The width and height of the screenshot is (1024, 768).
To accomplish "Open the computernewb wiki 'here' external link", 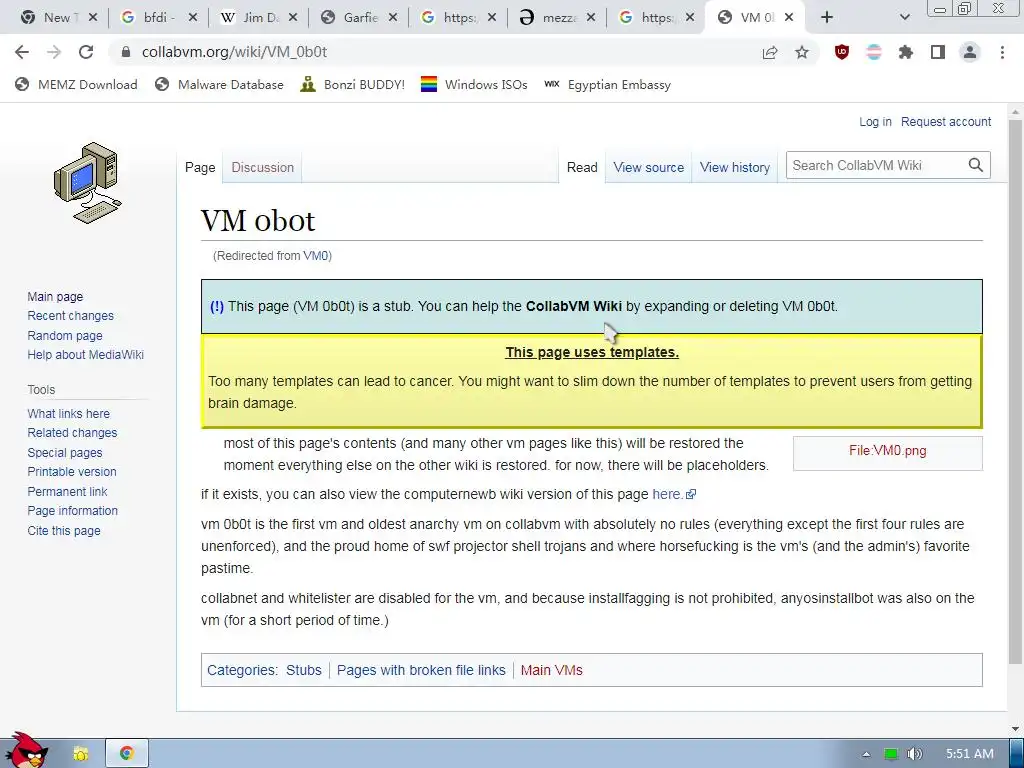I will (x=674, y=494).
